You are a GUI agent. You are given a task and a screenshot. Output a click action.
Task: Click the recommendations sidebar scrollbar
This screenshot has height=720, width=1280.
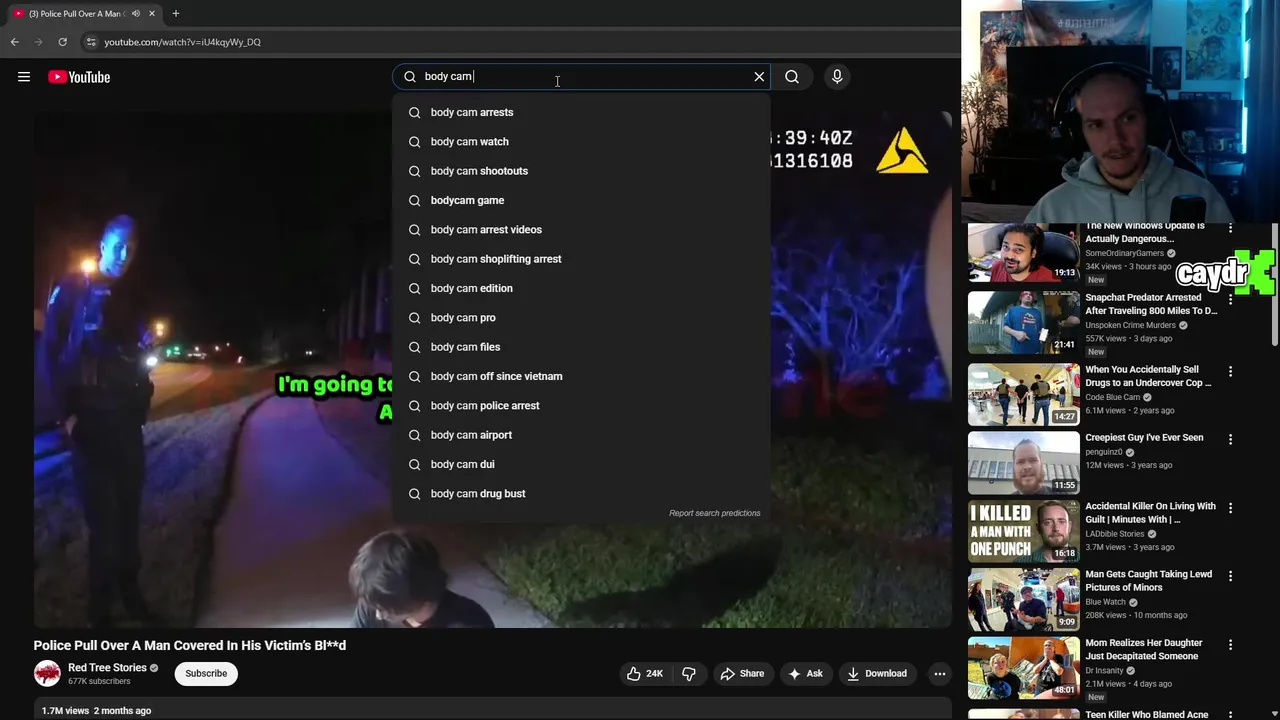point(1275,285)
